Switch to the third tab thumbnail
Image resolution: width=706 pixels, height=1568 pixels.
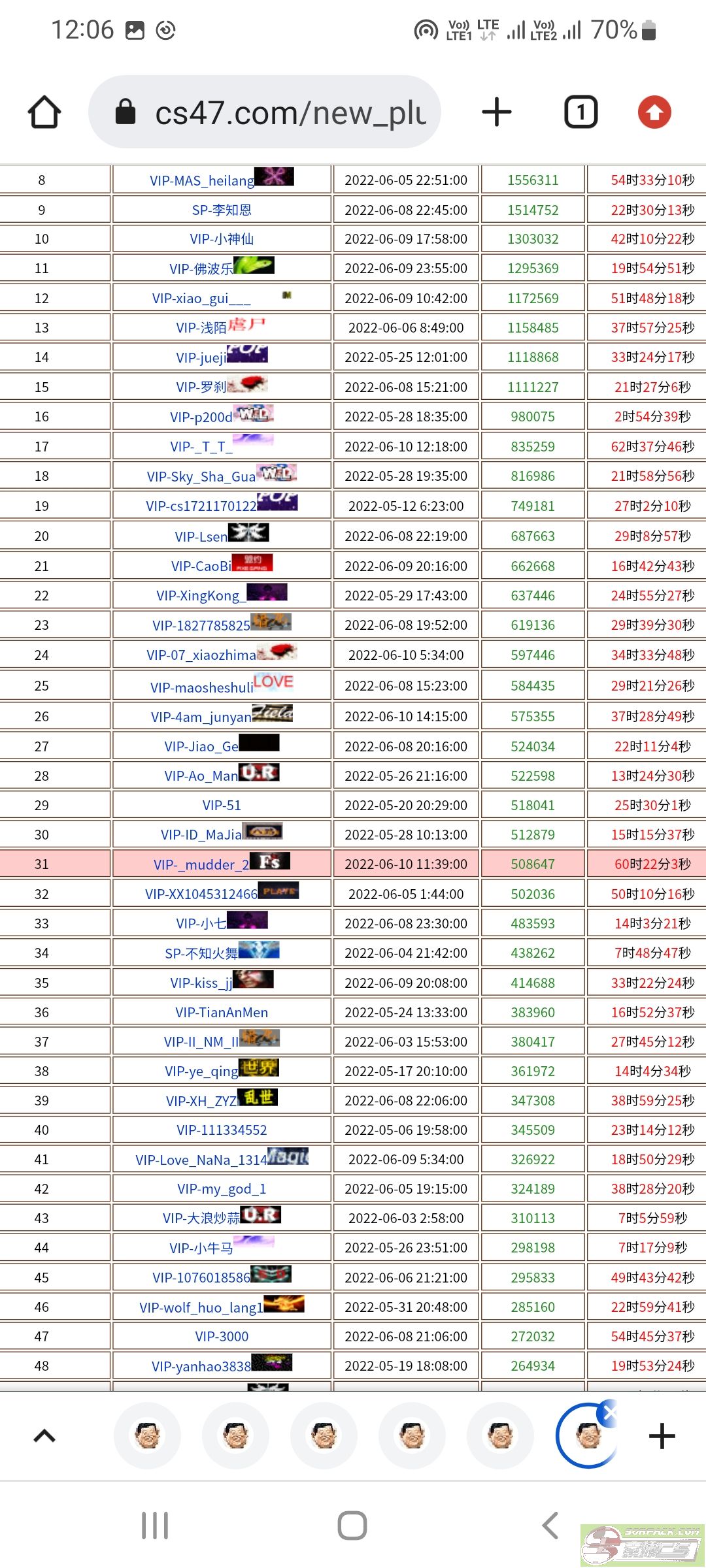coord(324,1436)
